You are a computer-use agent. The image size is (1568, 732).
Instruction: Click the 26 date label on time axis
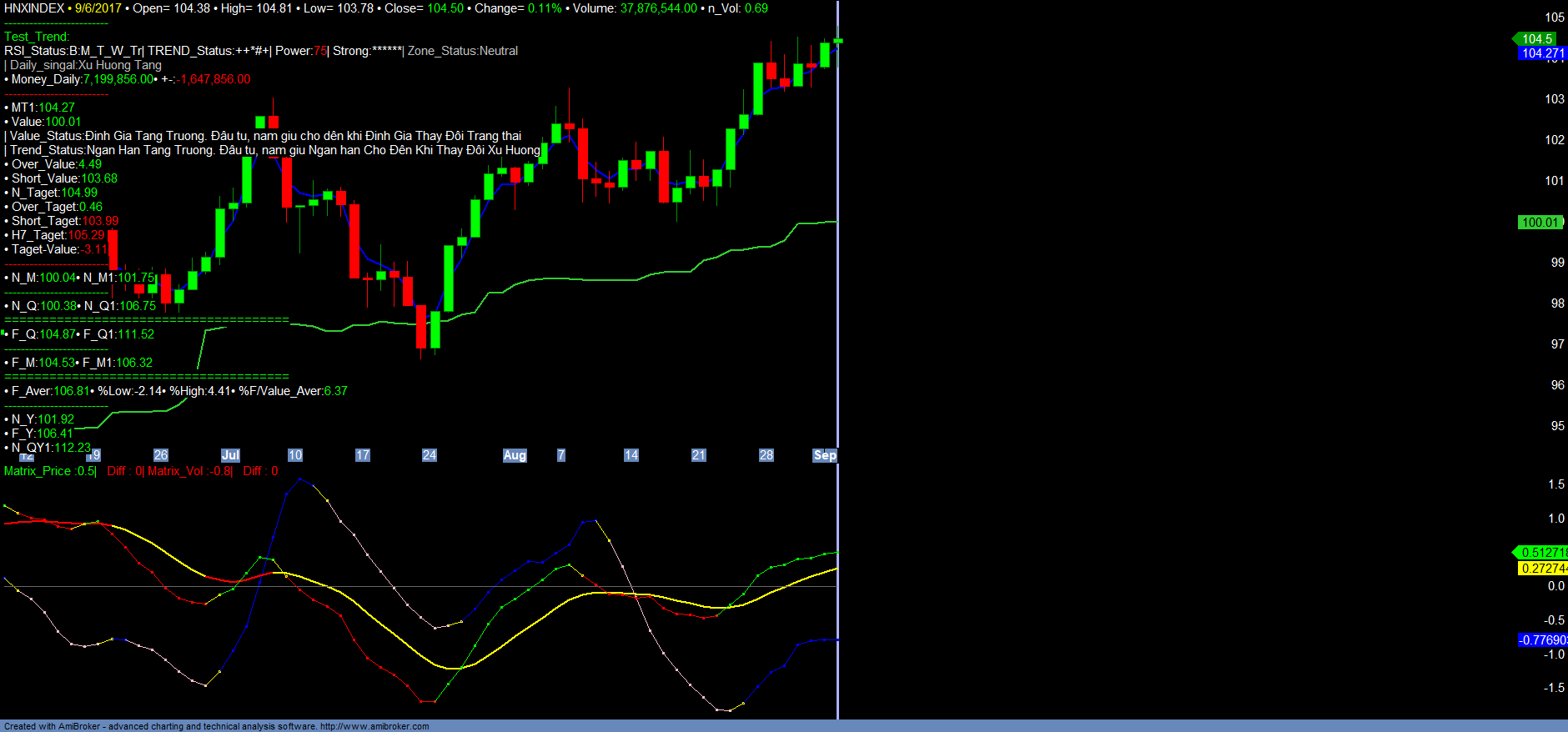[x=161, y=455]
